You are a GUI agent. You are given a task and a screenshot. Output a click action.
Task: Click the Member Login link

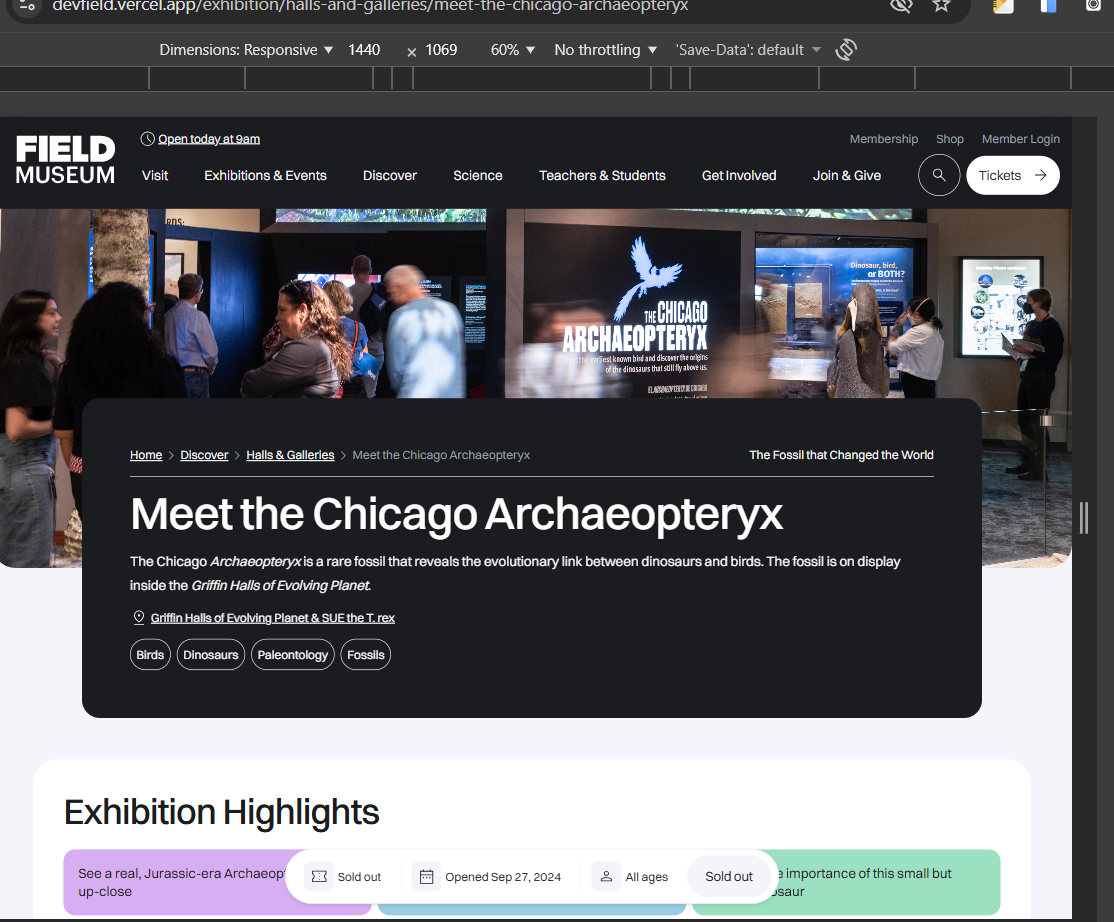pyautogui.click(x=1020, y=139)
